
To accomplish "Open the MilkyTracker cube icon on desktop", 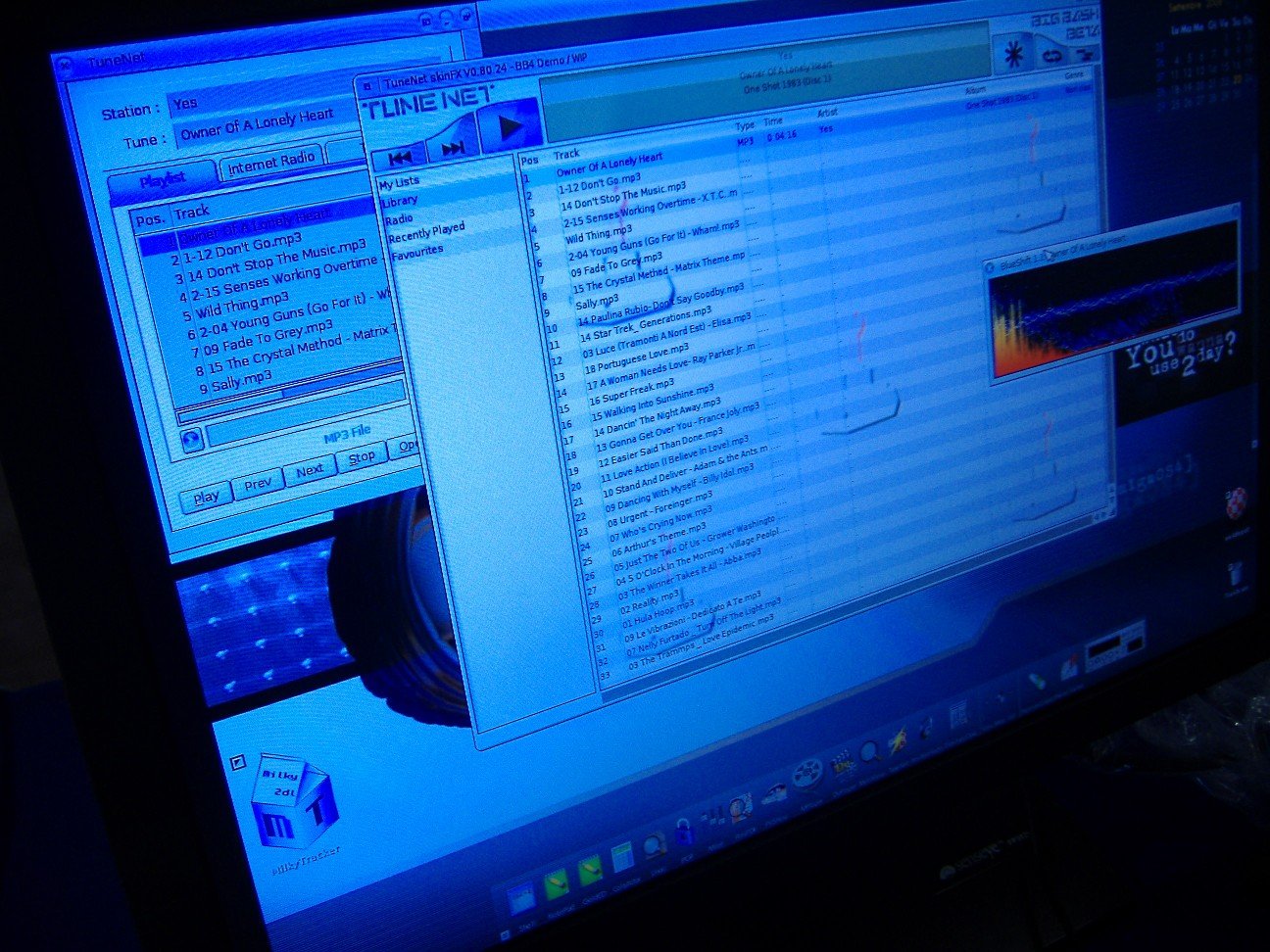I will (296, 799).
